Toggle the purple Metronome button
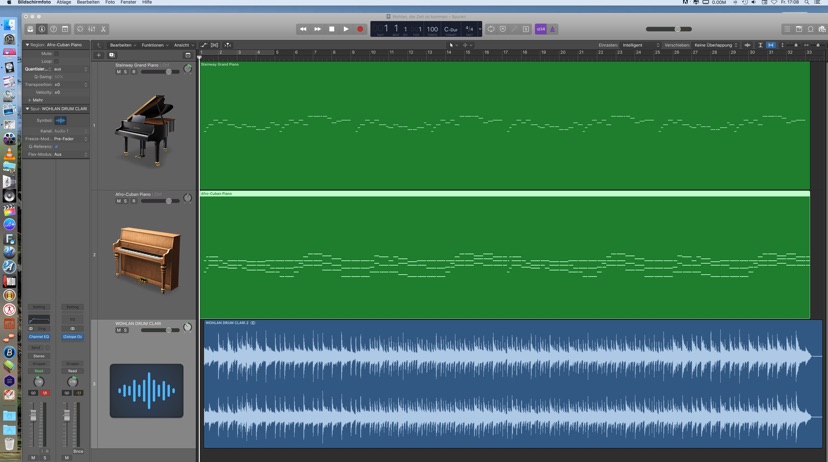Screen dimensions: 828x462 552,29
